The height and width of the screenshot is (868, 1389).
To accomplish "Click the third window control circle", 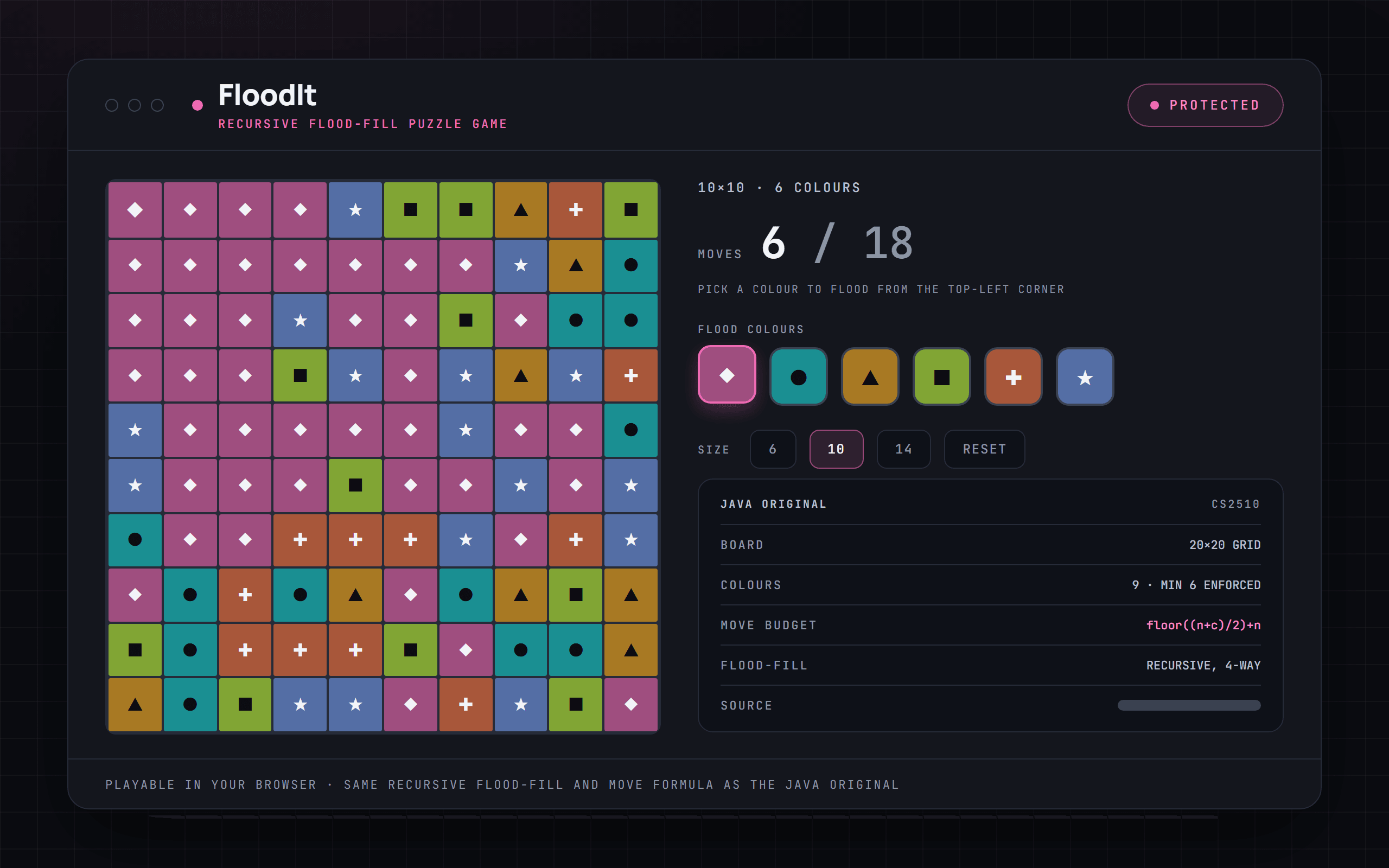I will (157, 105).
